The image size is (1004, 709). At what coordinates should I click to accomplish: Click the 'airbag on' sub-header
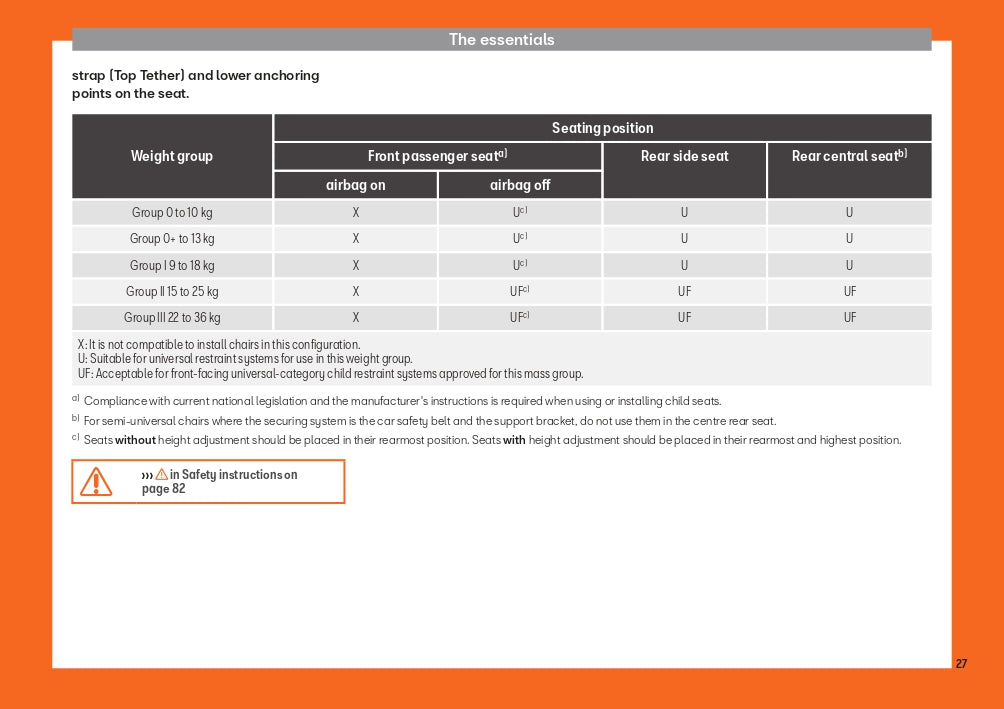[x=355, y=185]
